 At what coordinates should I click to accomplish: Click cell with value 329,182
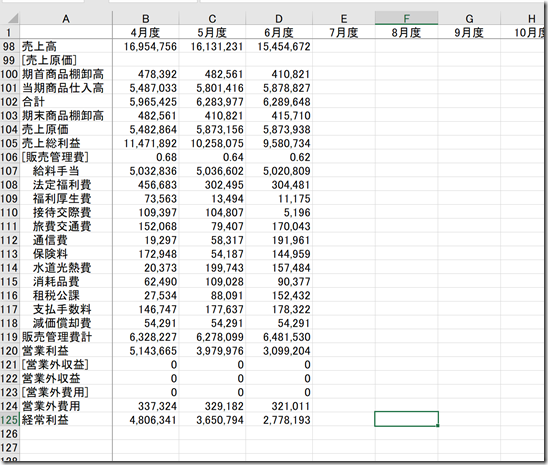[x=212, y=406]
